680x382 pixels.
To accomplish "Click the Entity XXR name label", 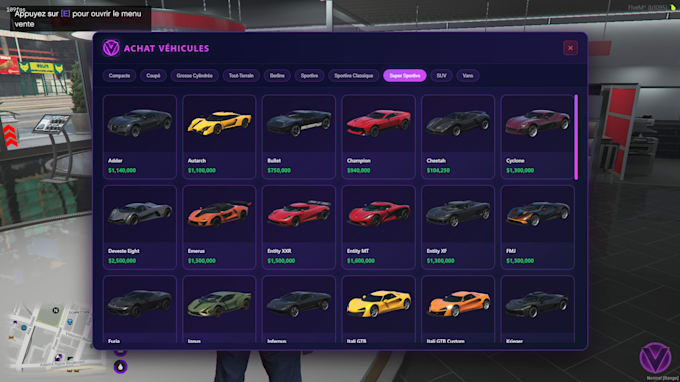I will [279, 251].
